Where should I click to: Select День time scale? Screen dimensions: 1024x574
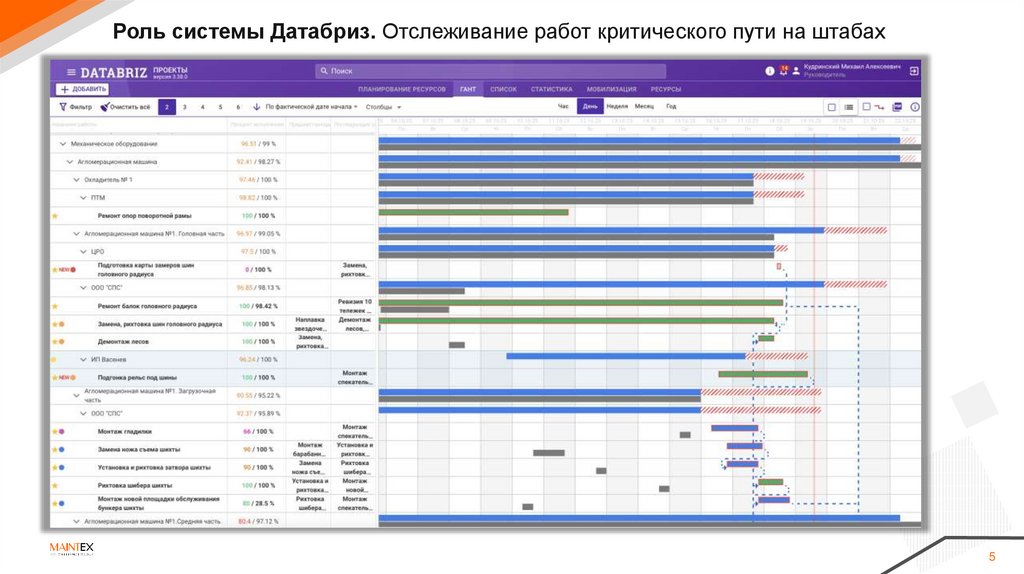click(x=590, y=106)
